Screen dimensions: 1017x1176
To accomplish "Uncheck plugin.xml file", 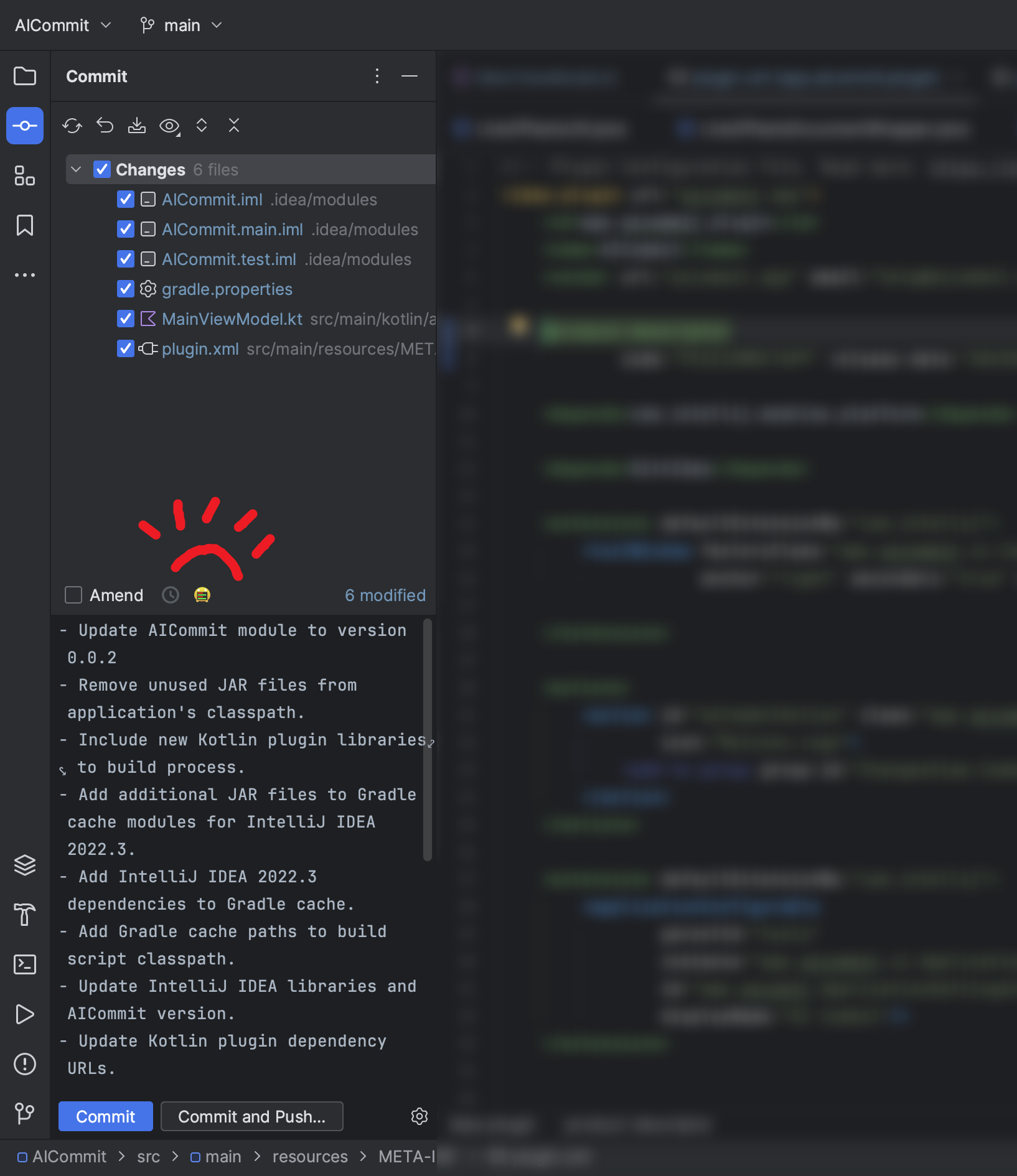I will (126, 348).
